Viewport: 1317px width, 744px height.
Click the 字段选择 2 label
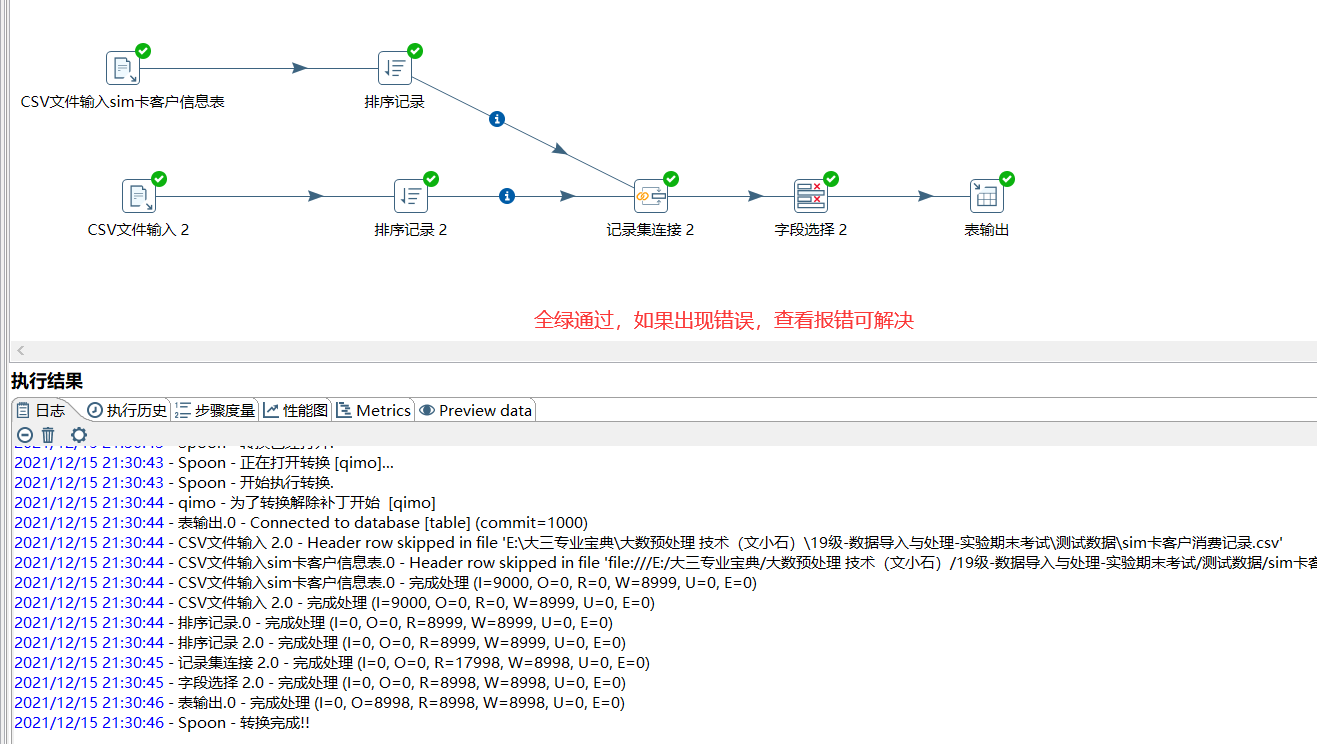pyautogui.click(x=811, y=230)
